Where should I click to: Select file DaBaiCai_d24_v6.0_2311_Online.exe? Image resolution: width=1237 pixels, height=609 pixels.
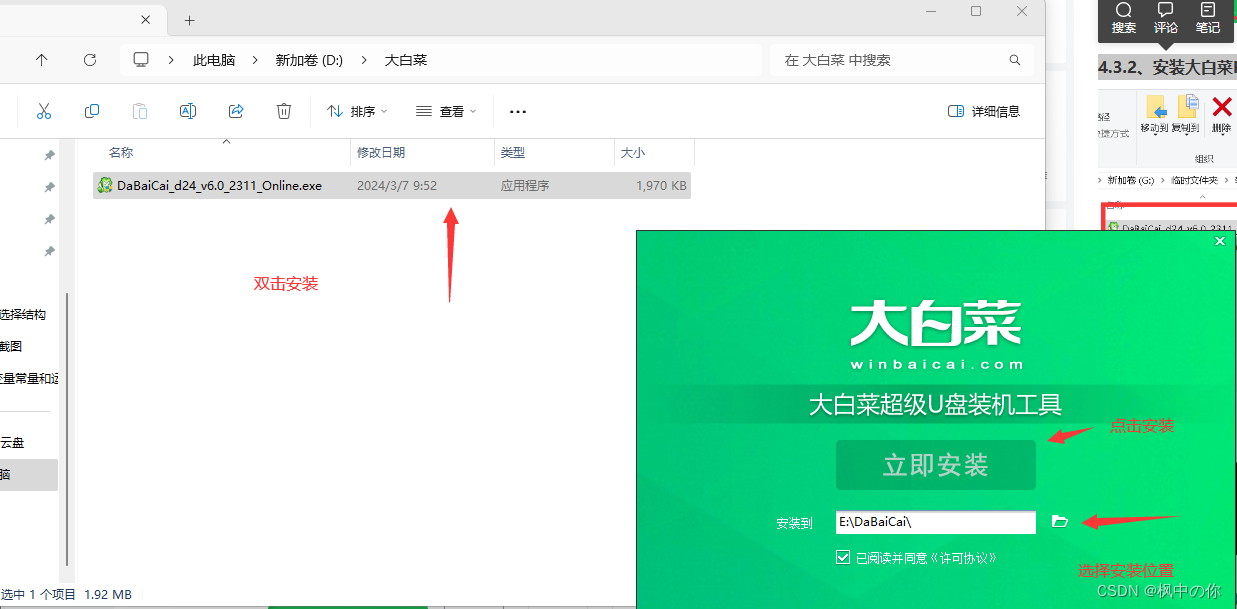392,185
